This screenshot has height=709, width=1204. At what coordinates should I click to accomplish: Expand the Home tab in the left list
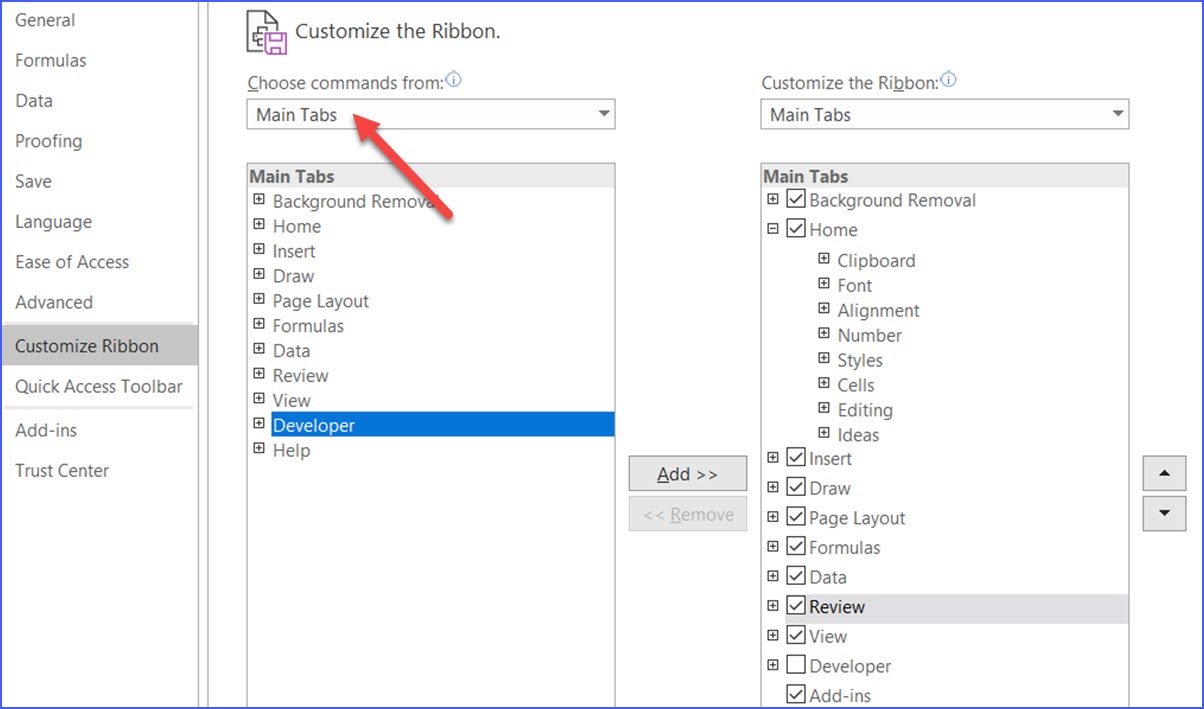coord(259,226)
